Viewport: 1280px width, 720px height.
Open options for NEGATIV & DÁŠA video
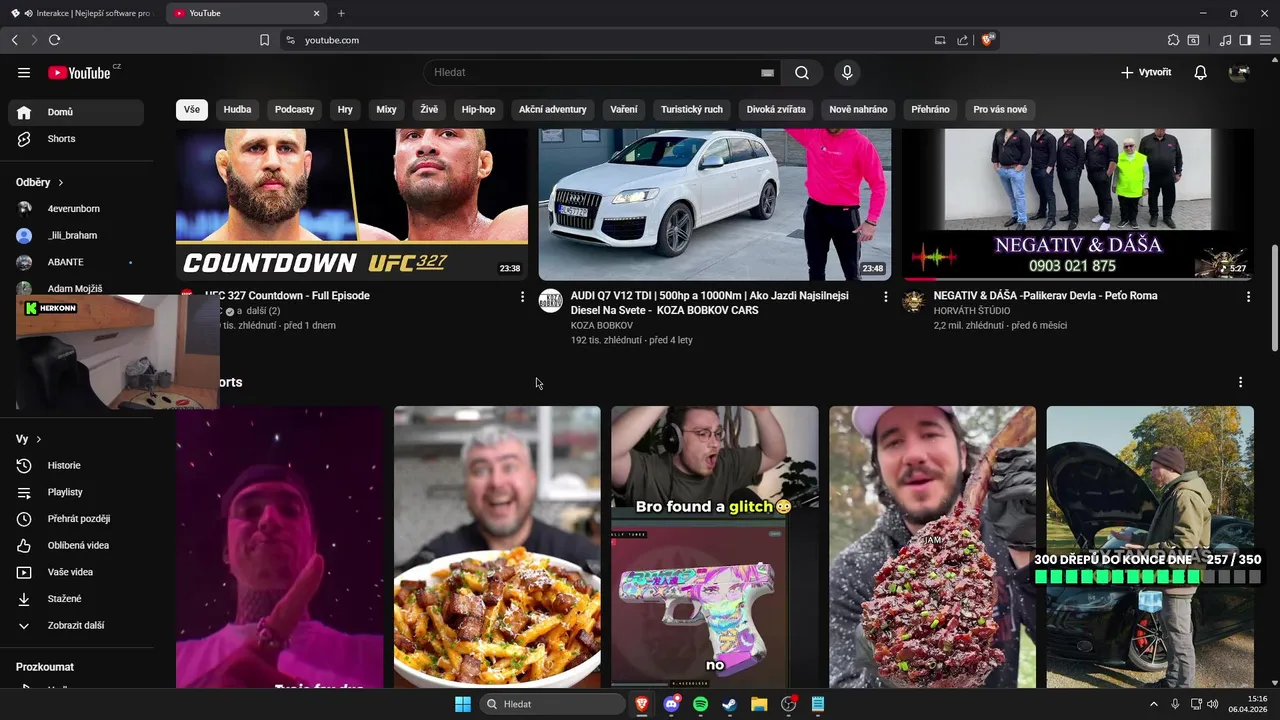(1248, 297)
